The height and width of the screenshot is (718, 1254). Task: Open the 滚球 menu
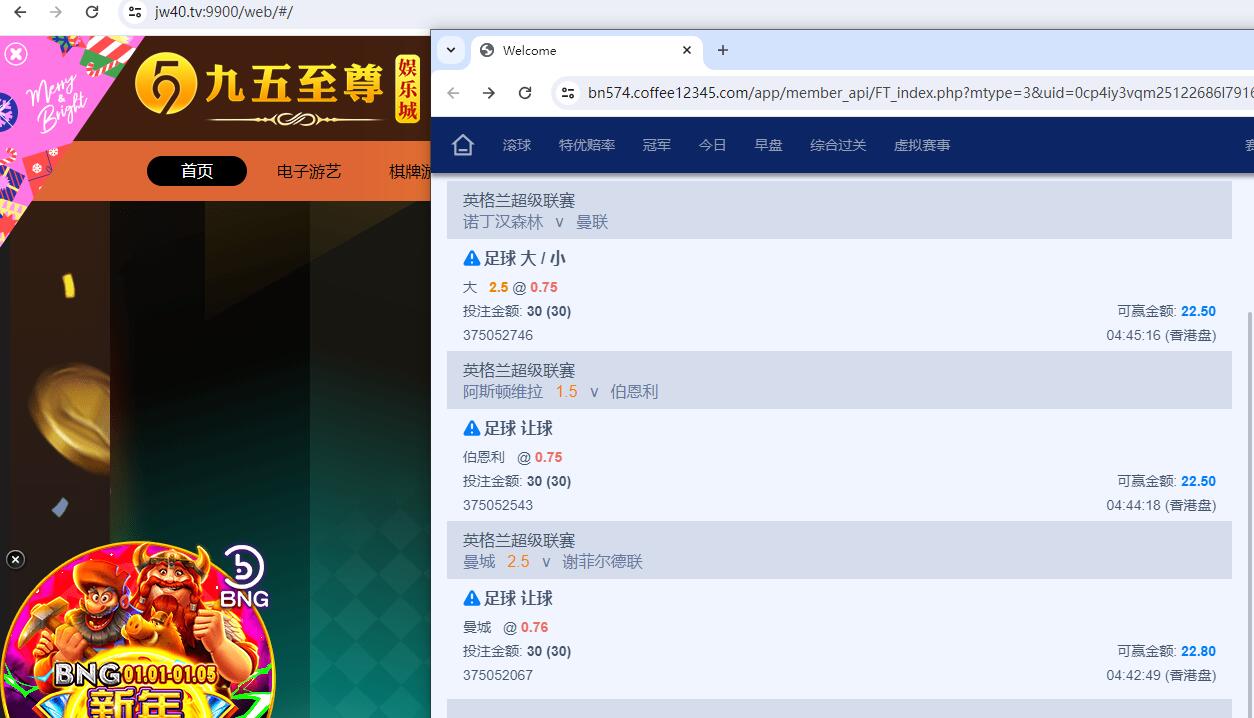517,145
